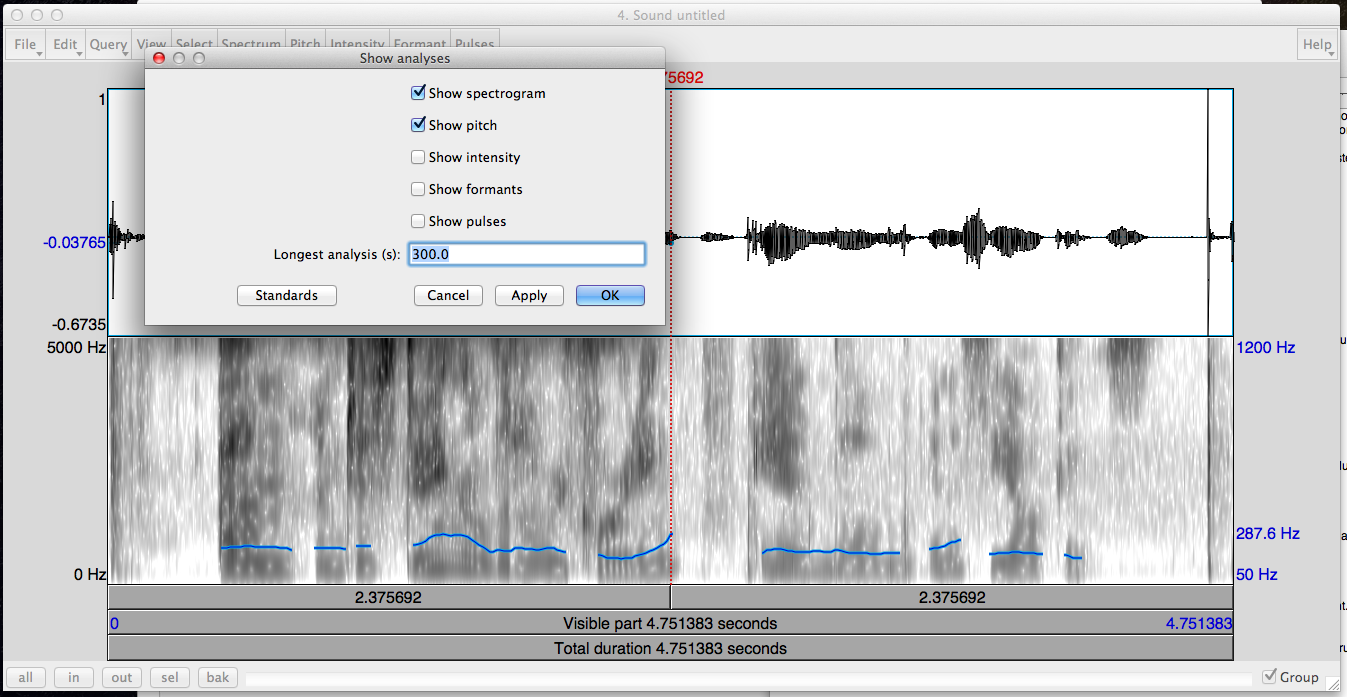The height and width of the screenshot is (697, 1347).
Task: Click the 'Longest analysis (s):' label
Action: coord(337,254)
